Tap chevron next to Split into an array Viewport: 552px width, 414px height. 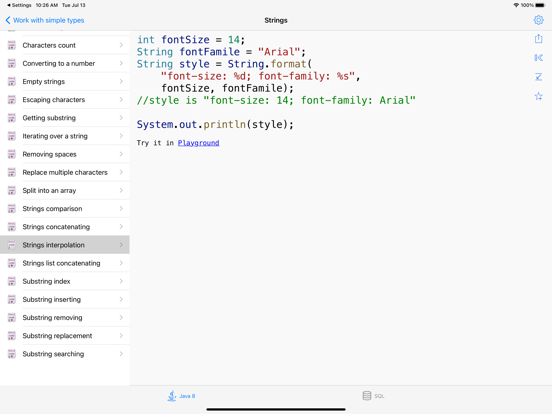click(x=121, y=190)
